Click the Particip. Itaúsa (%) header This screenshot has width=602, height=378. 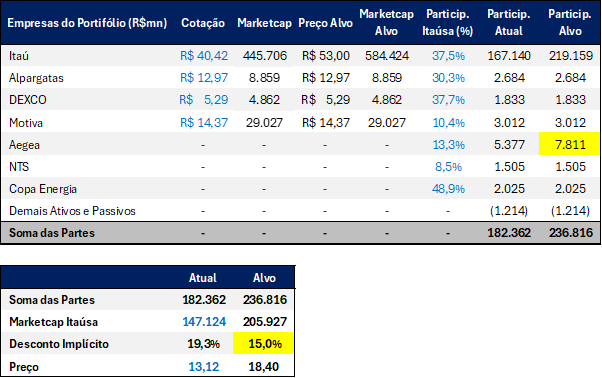tap(448, 23)
